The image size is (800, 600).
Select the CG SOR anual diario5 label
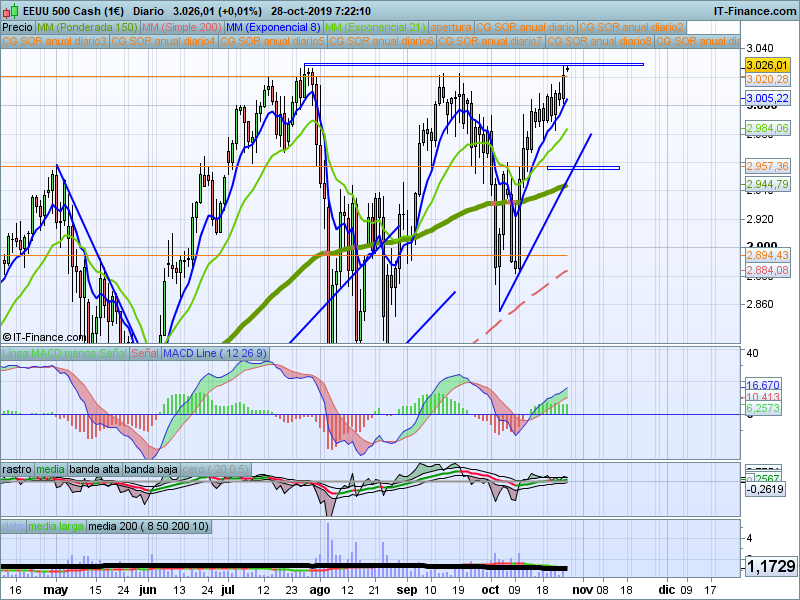pyautogui.click(x=273, y=42)
